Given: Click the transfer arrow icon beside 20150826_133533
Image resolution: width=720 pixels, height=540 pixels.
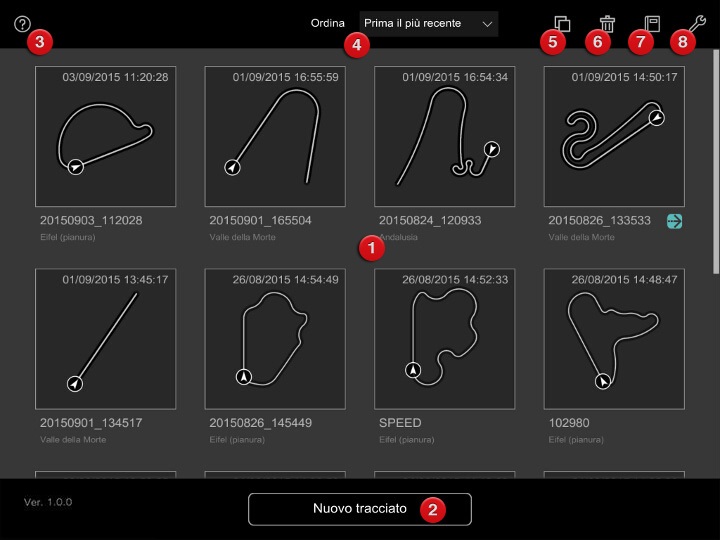Looking at the screenshot, I should [675, 222].
